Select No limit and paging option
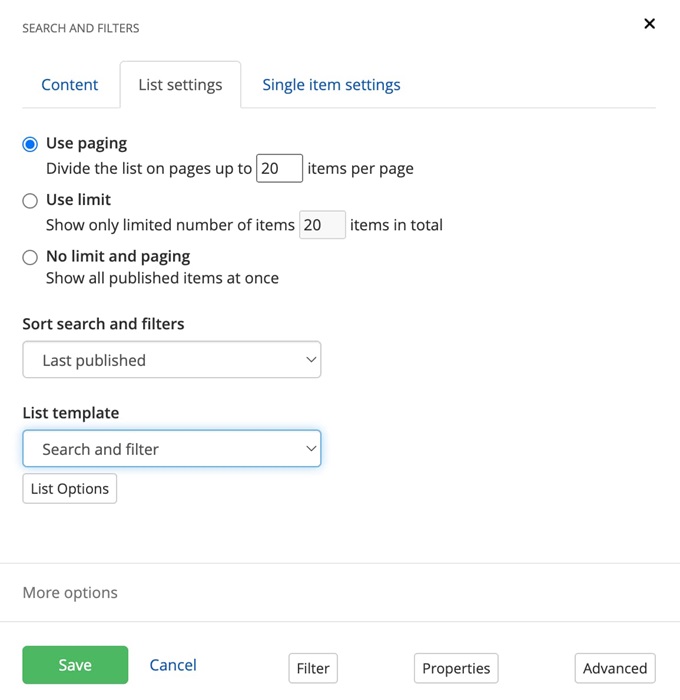This screenshot has width=680, height=700. click(30, 257)
